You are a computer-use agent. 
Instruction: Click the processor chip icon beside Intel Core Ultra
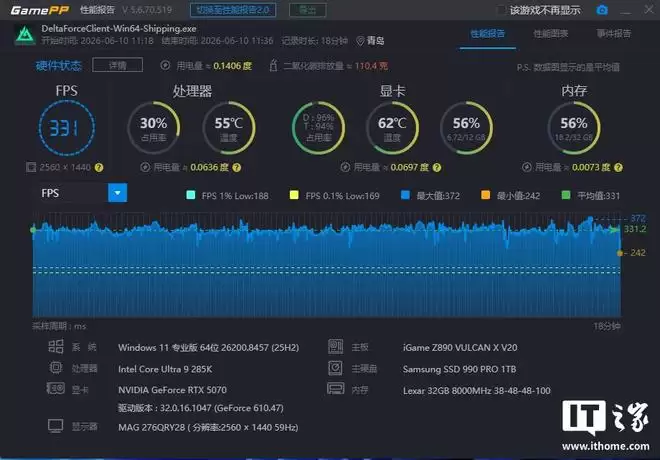[56, 368]
